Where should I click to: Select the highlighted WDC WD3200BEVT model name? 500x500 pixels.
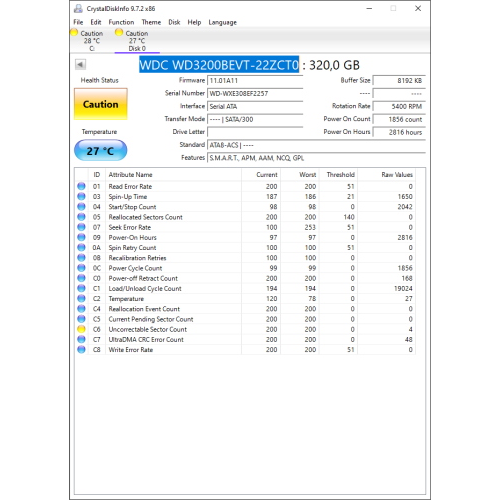point(219,65)
